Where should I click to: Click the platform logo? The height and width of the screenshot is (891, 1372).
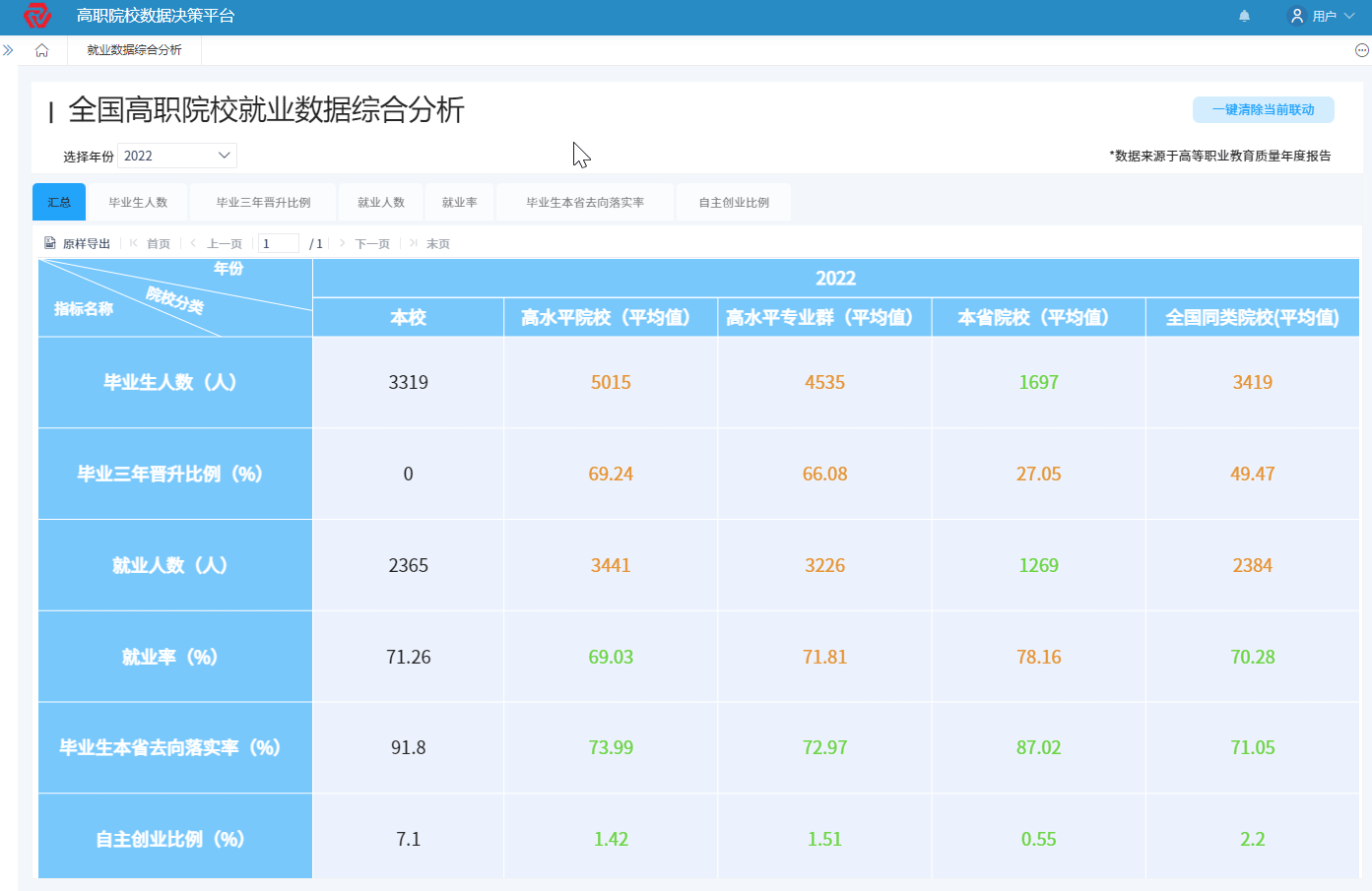click(35, 15)
